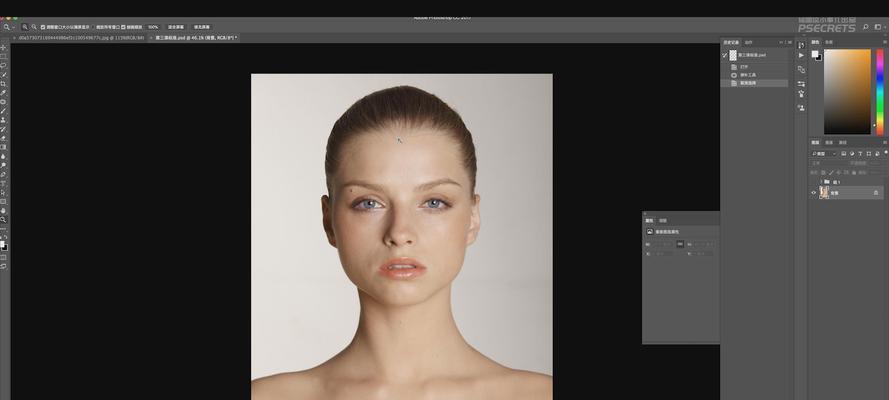Click toolbox foreground color swatch
This screenshot has height=400, width=889.
pyautogui.click(x=2, y=244)
